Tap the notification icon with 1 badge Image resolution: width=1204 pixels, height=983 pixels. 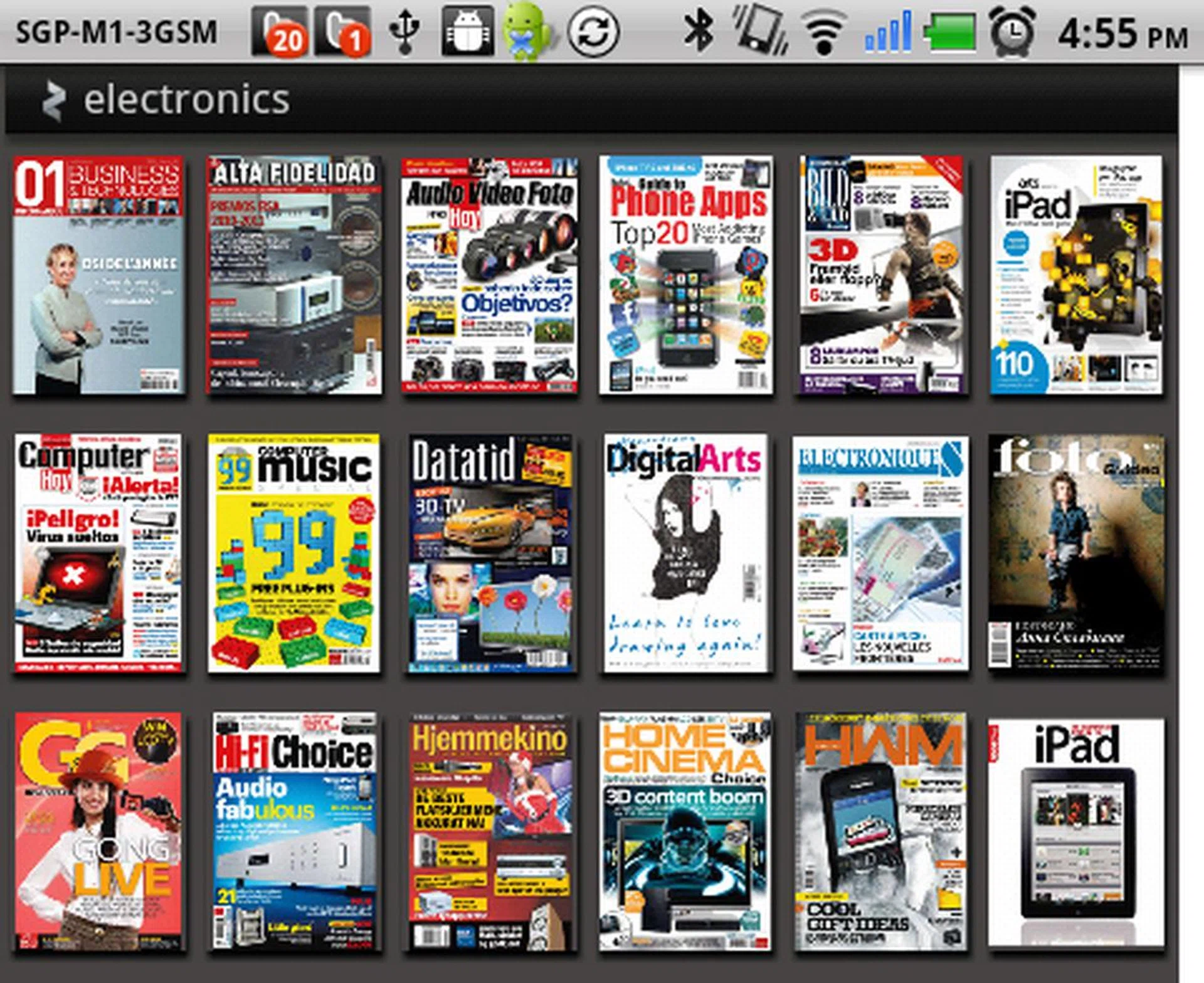pos(342,31)
